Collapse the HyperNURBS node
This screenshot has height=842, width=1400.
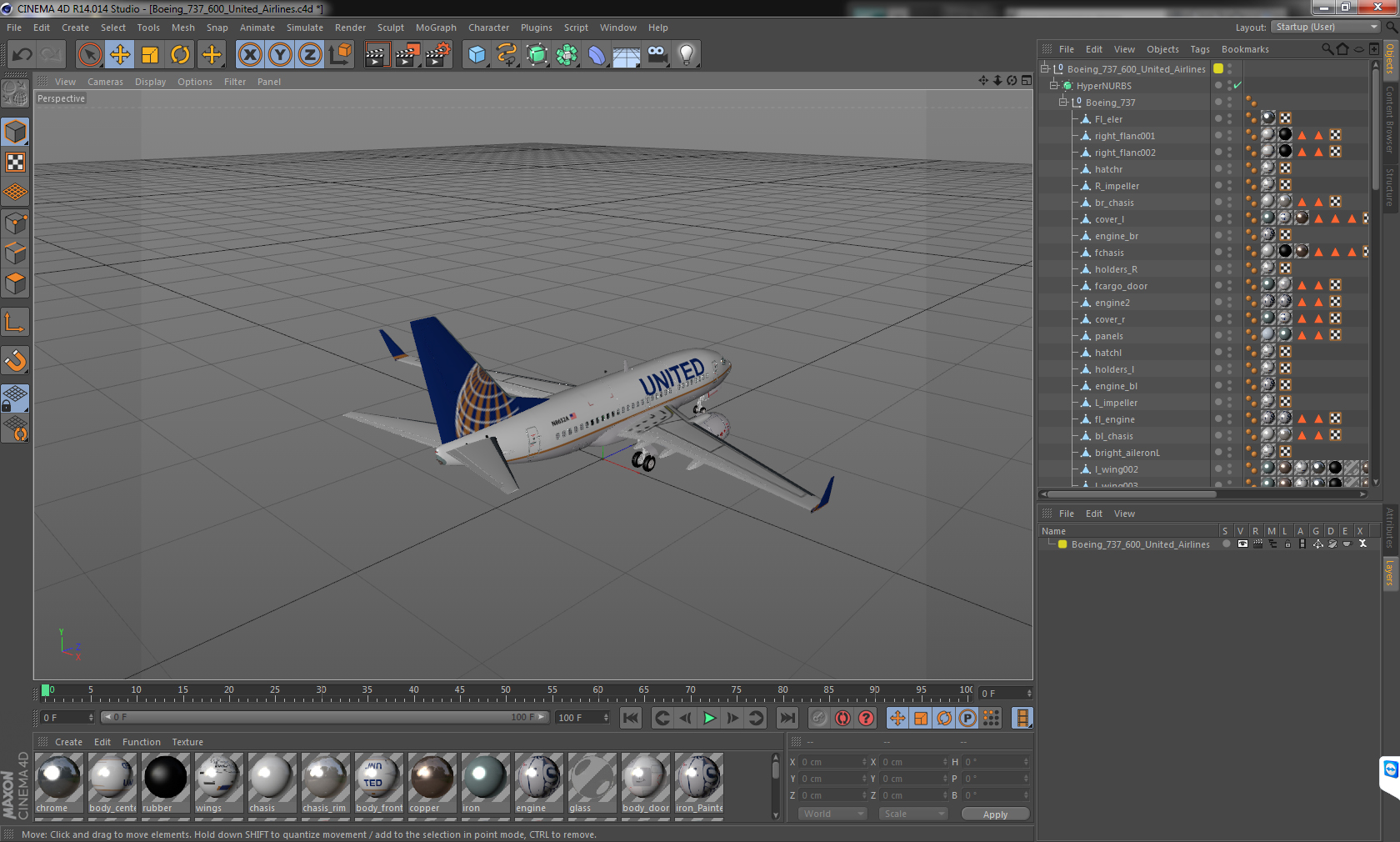click(1054, 85)
